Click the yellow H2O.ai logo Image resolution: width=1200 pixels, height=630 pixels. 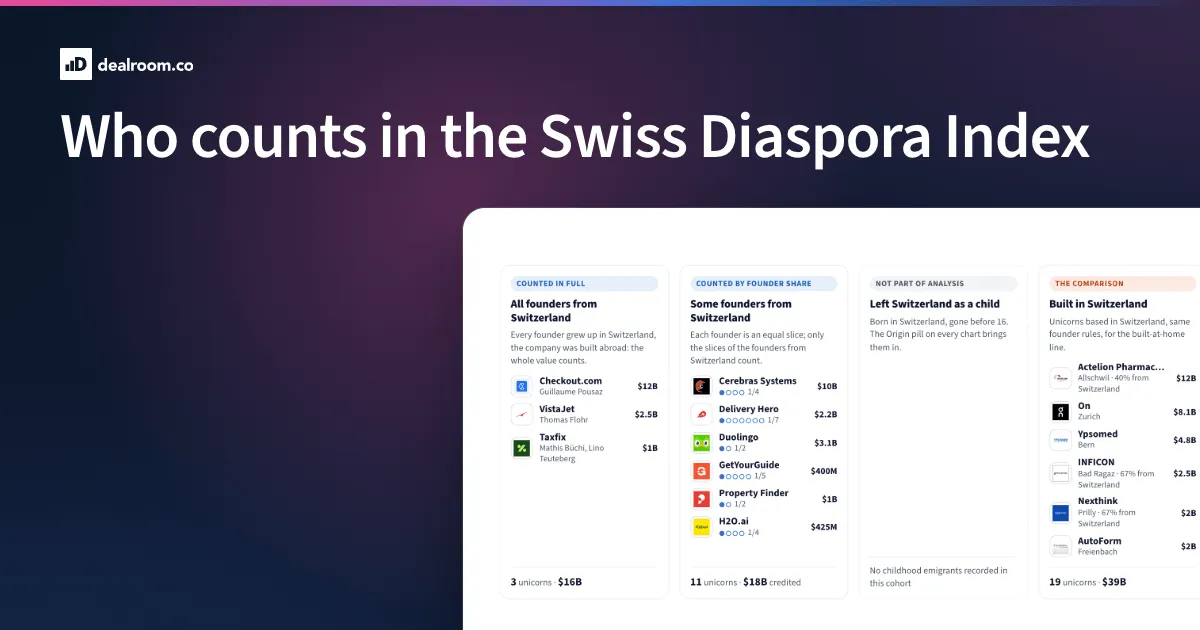(701, 526)
